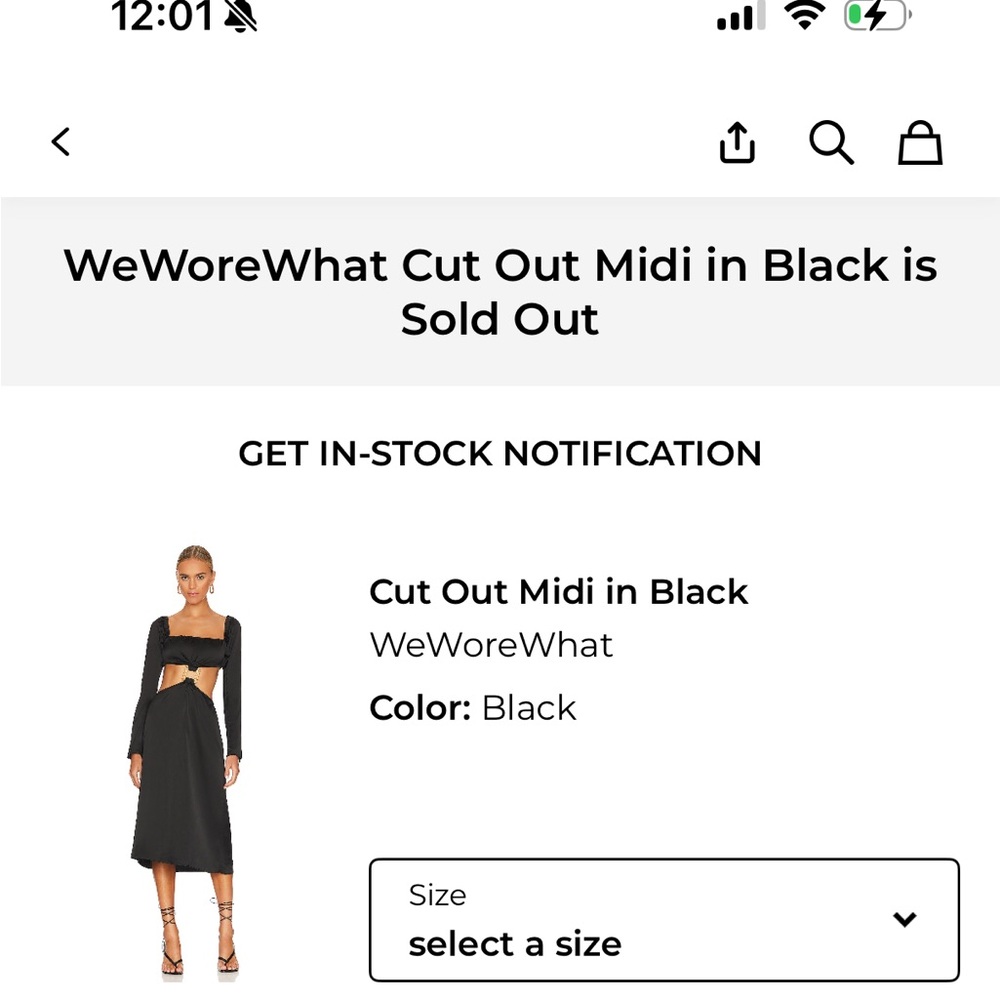
Task: Open the WeWoreWhat brand link
Action: click(x=491, y=645)
